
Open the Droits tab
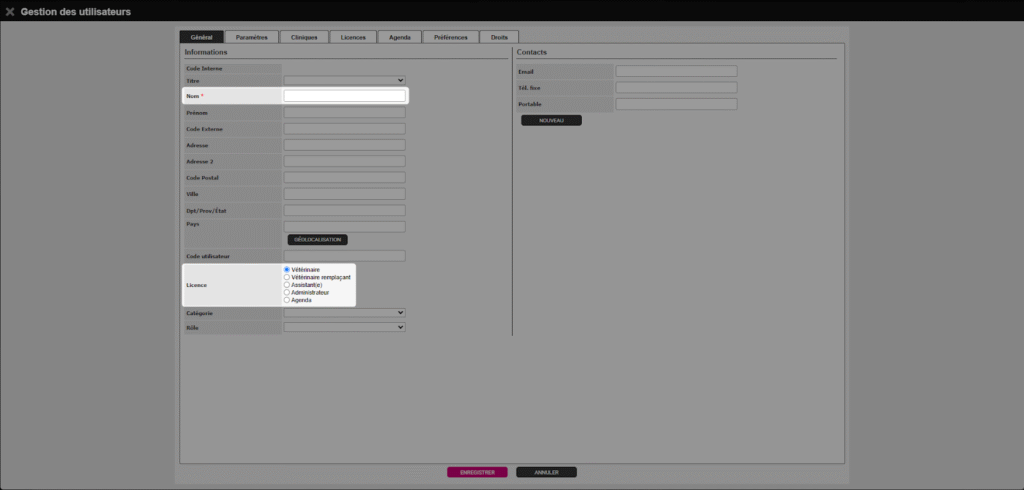tap(499, 37)
